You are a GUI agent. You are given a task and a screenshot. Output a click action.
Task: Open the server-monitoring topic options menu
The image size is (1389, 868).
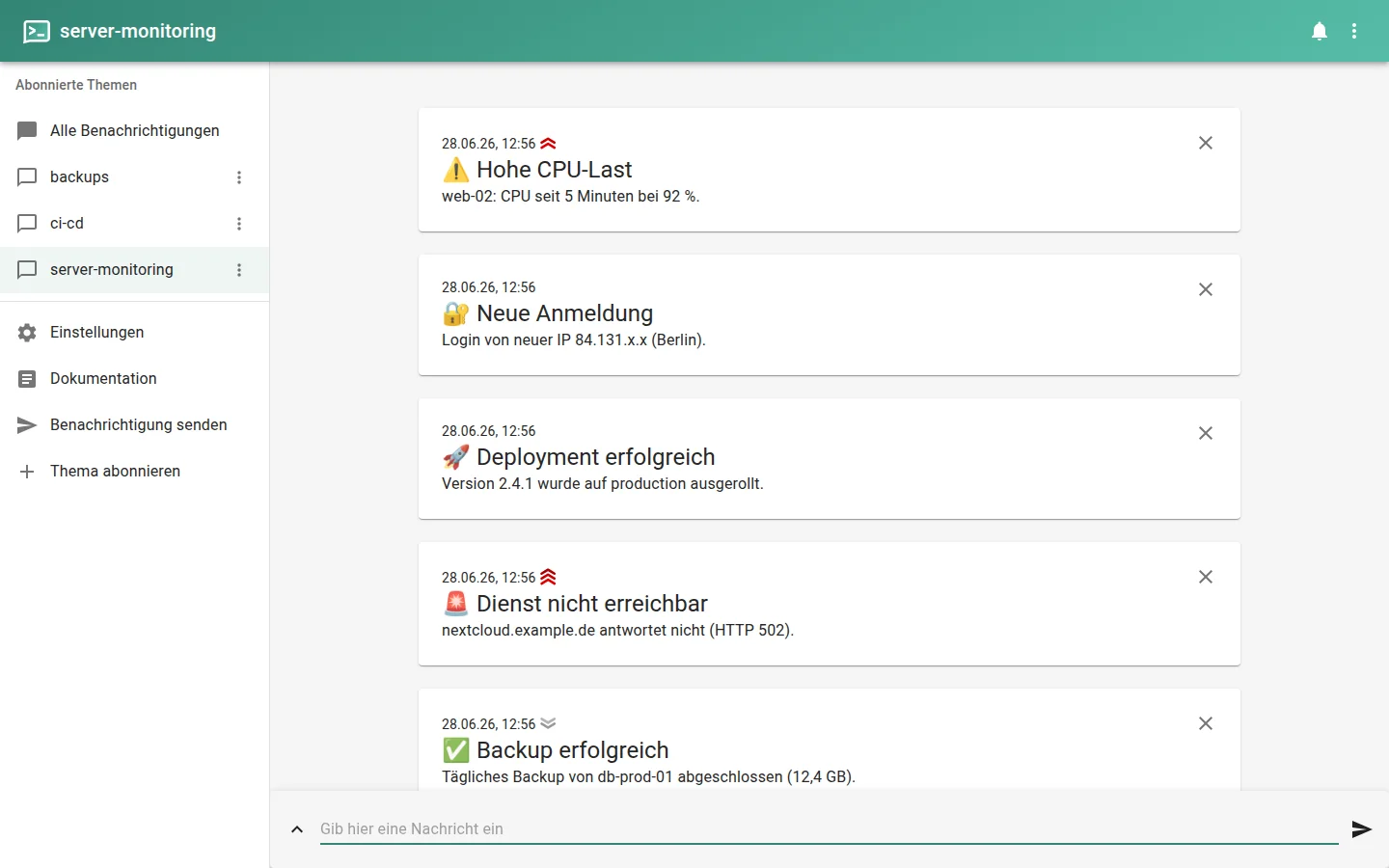click(x=239, y=270)
